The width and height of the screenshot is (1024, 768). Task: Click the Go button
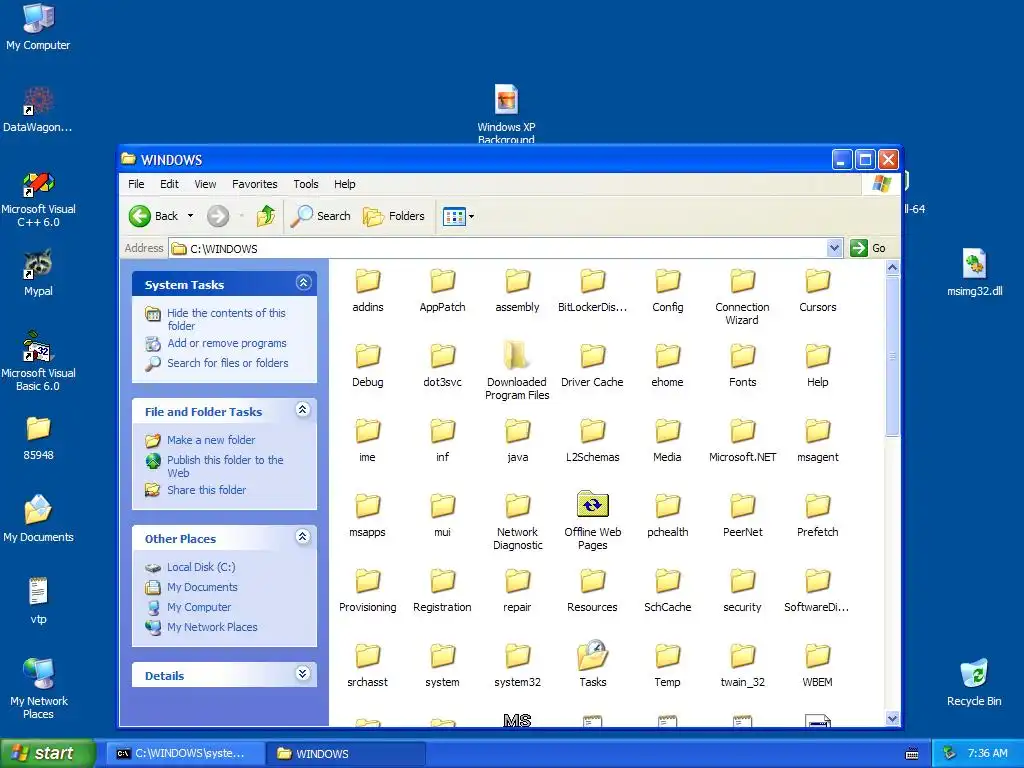pos(868,248)
